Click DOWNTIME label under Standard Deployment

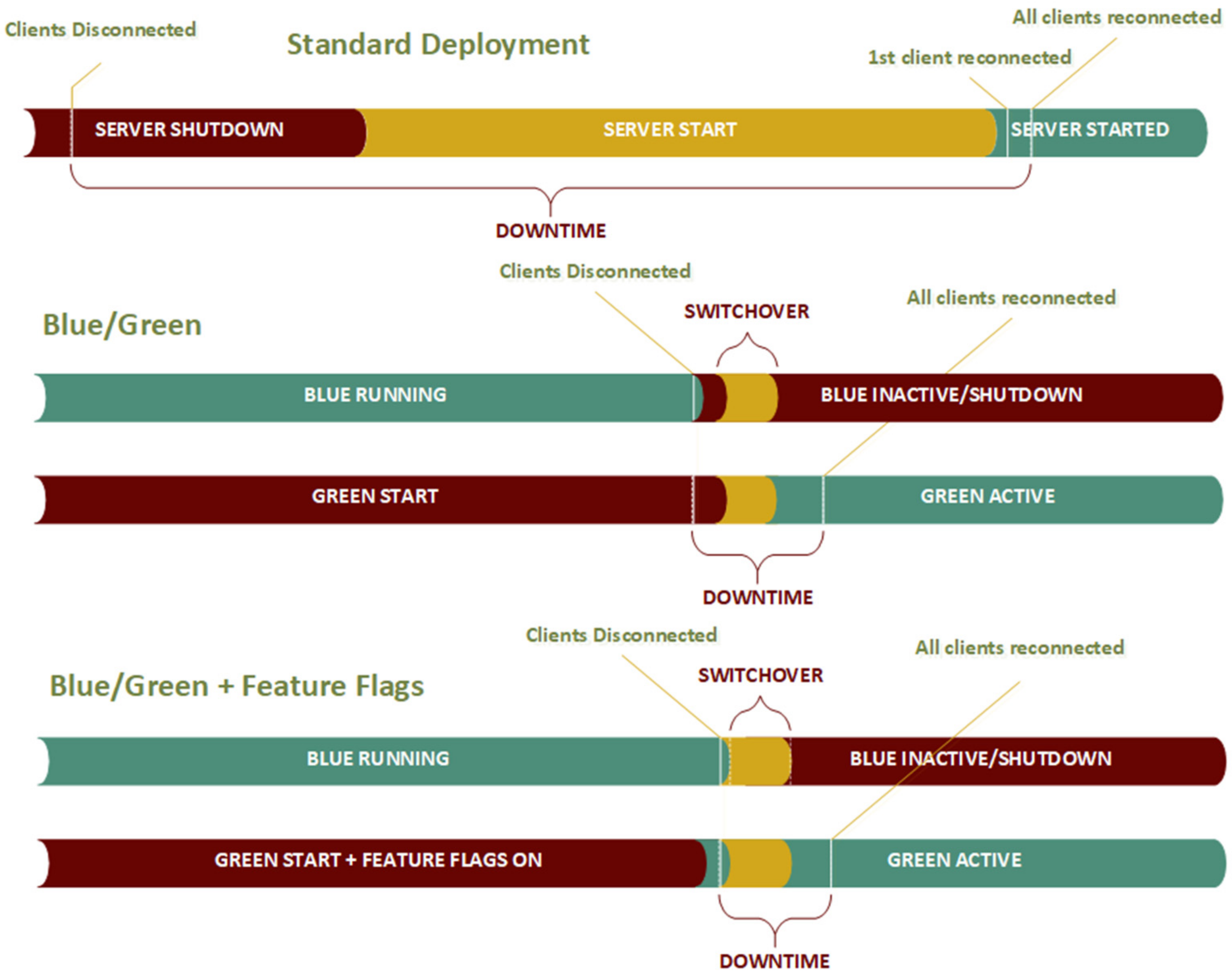click(x=551, y=231)
